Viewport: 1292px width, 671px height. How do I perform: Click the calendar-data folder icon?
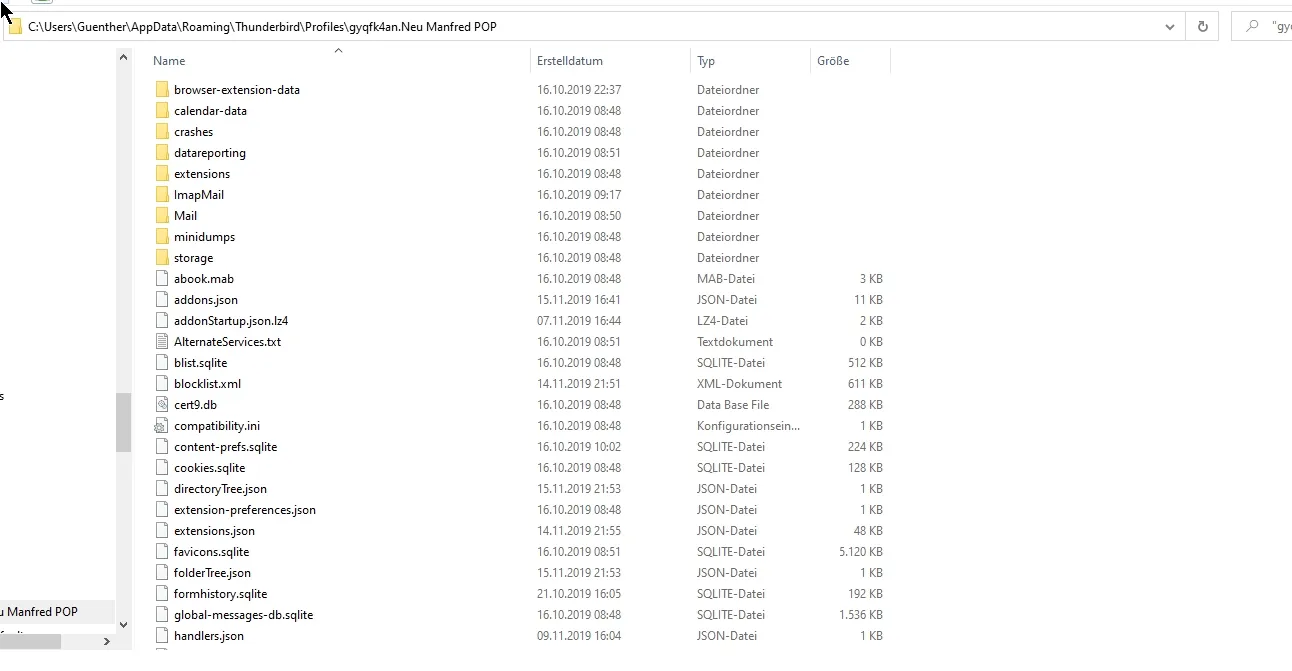click(x=162, y=111)
